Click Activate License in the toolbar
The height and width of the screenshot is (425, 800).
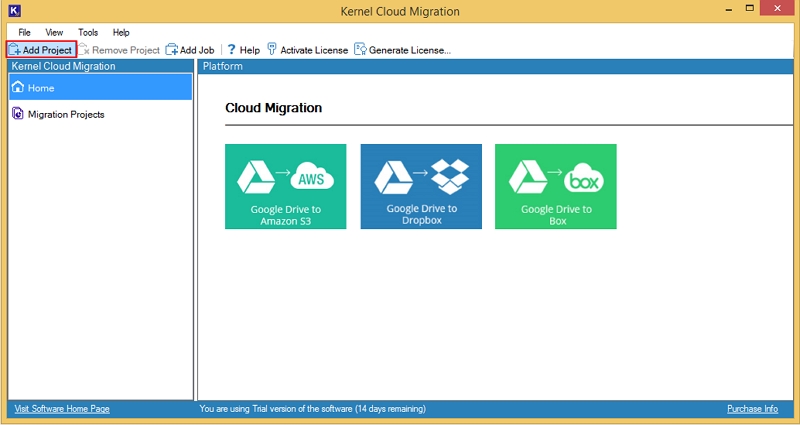[x=308, y=50]
